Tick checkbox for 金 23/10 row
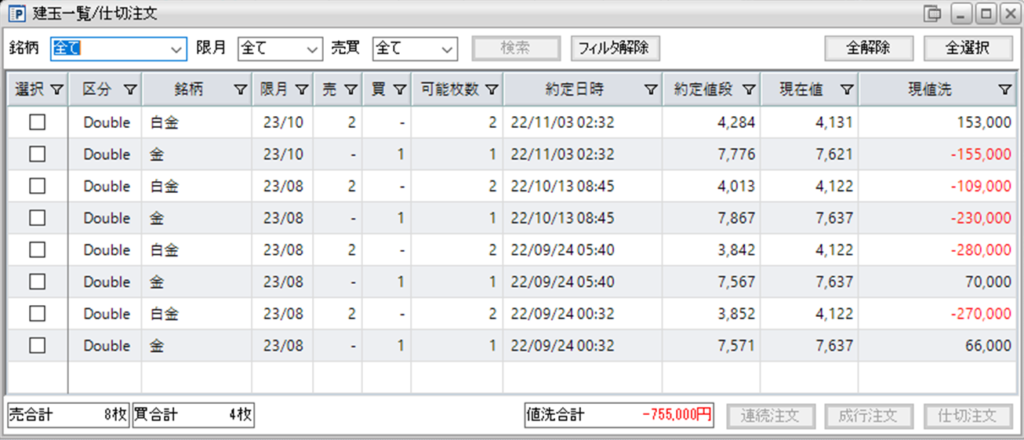 pos(37,154)
